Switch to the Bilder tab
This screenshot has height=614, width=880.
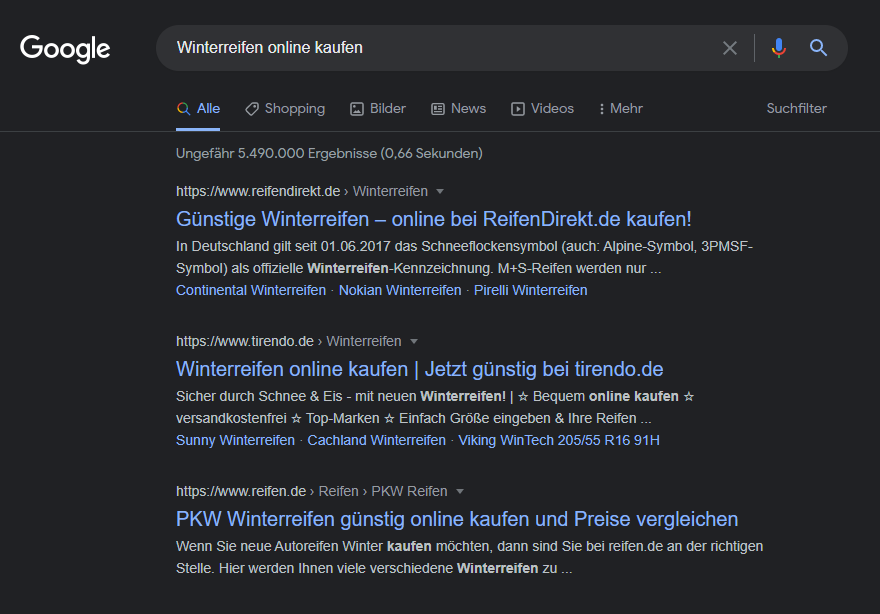378,109
